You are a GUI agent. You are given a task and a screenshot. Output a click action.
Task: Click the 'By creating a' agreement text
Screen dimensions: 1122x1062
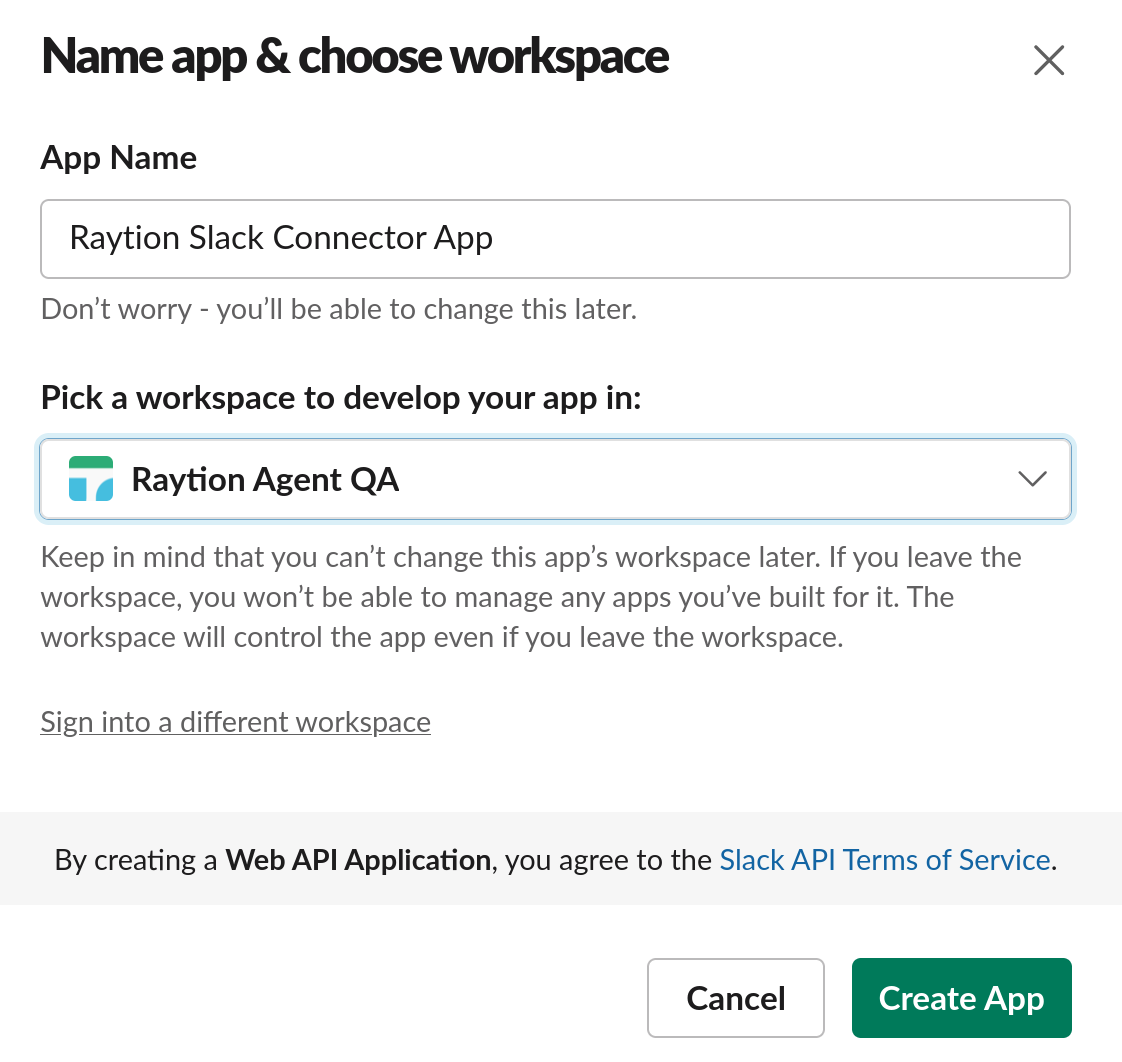(135, 860)
